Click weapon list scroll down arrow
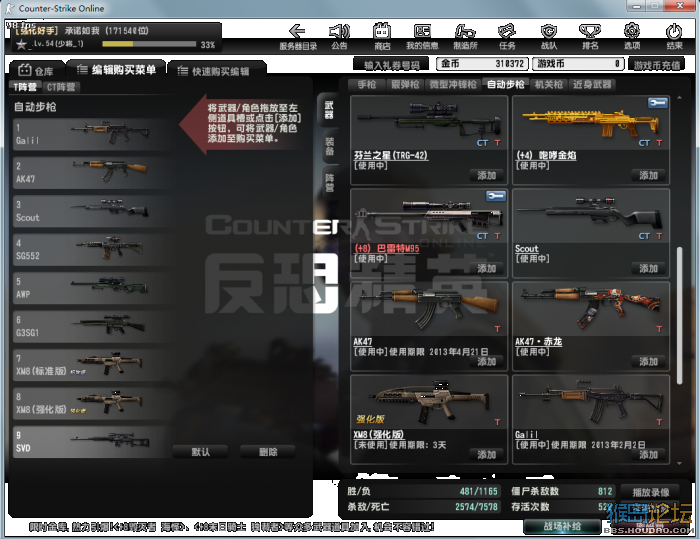The width and height of the screenshot is (700, 539). click(x=679, y=463)
